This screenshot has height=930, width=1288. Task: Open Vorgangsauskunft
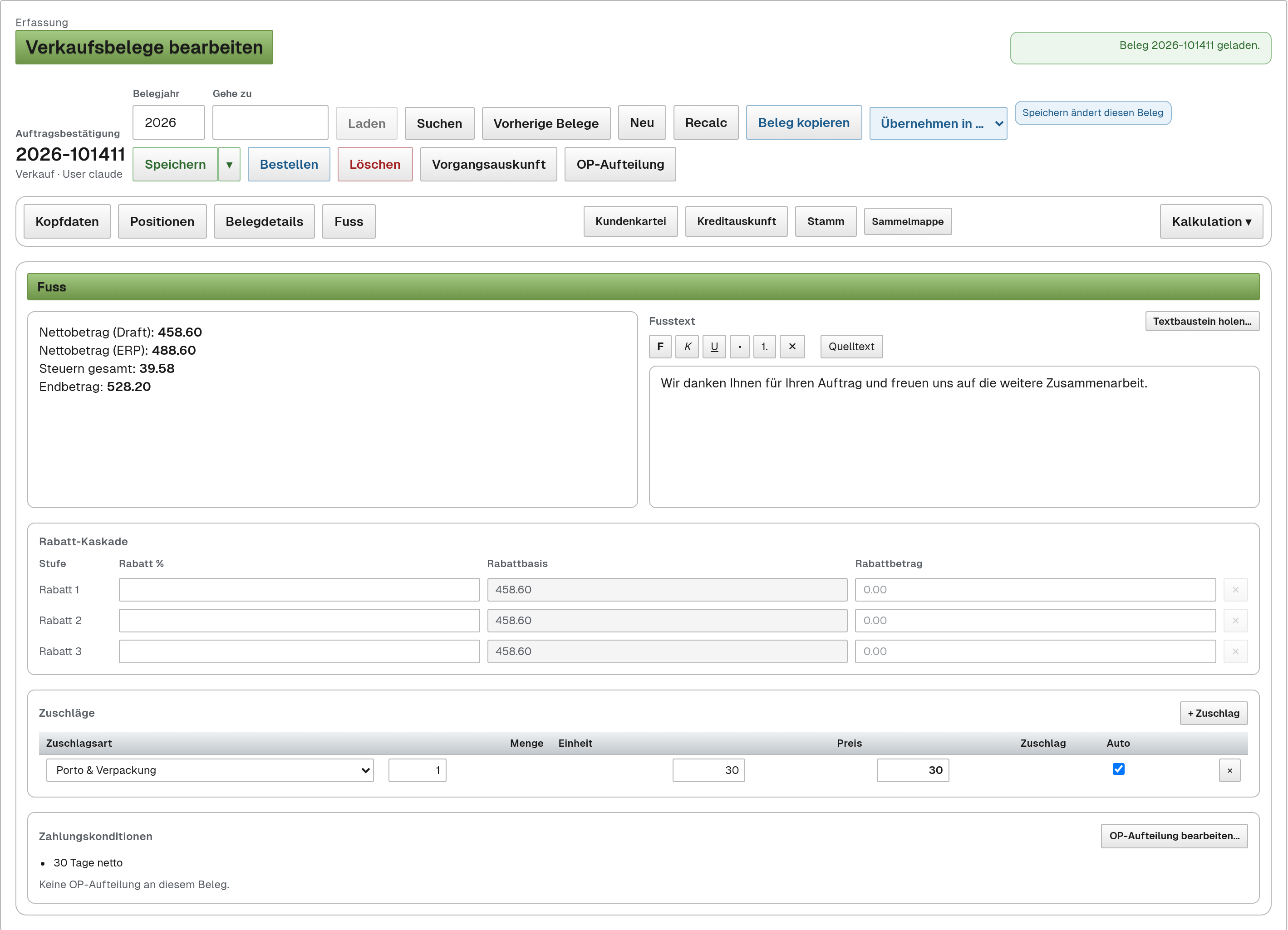(x=488, y=165)
